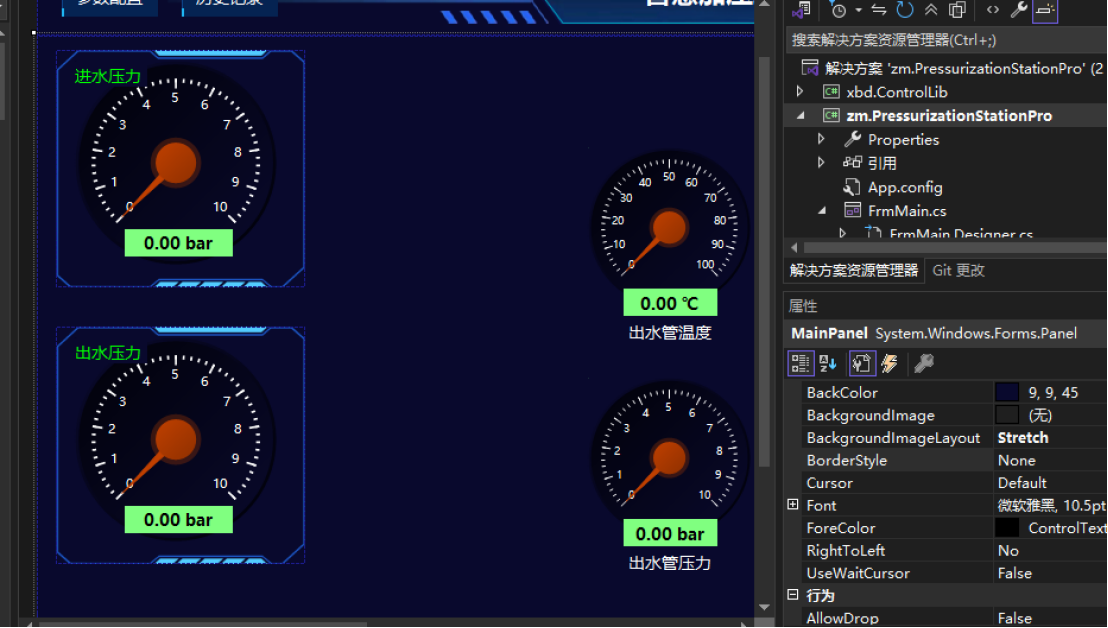This screenshot has height=628, width=1108.
Task: Click the FrmMain.cs form icon
Action: (852, 211)
